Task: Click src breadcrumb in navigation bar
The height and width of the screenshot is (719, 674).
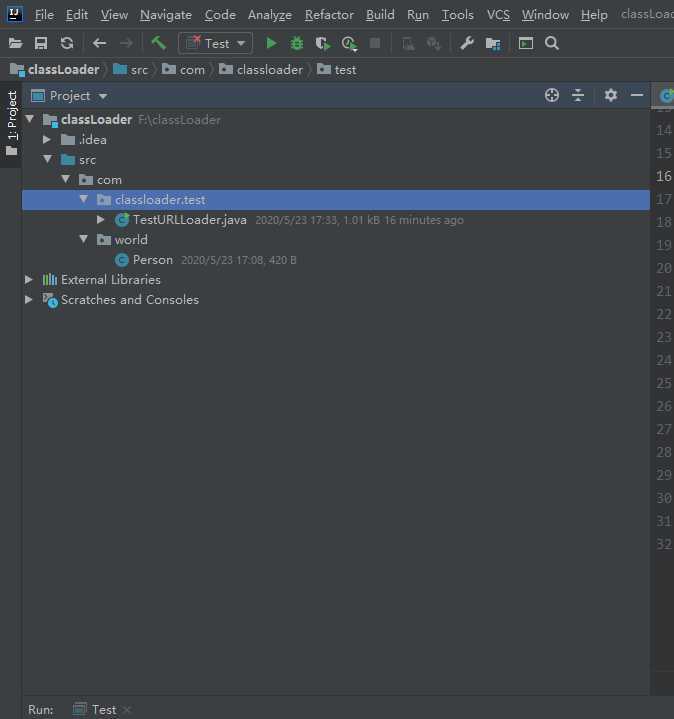Action: coord(131,70)
